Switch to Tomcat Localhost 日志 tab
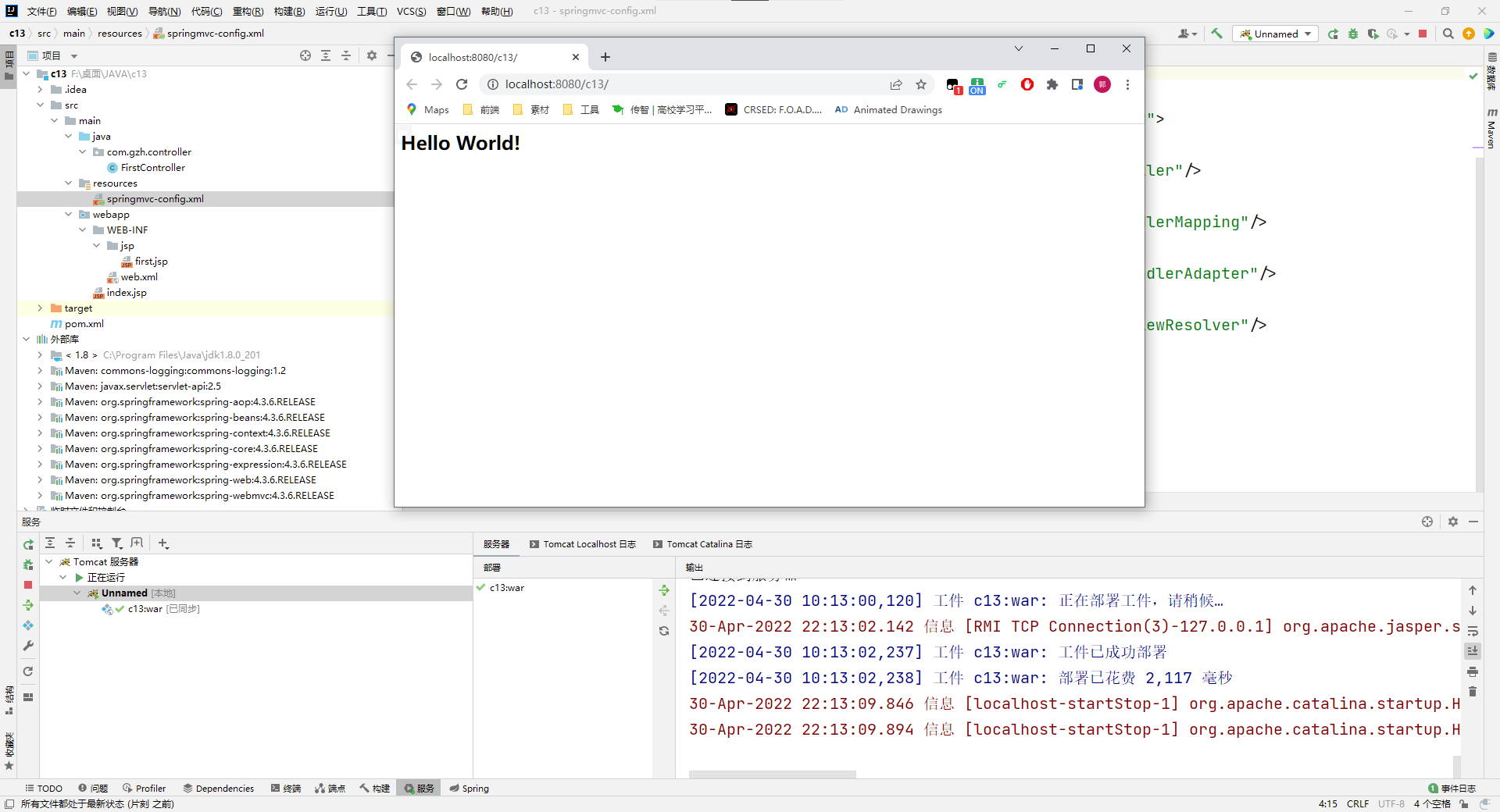The width and height of the screenshot is (1500, 812). 583,544
